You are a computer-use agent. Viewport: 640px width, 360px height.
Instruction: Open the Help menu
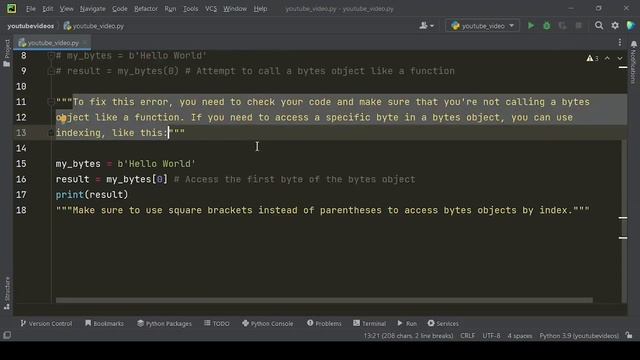(260, 9)
